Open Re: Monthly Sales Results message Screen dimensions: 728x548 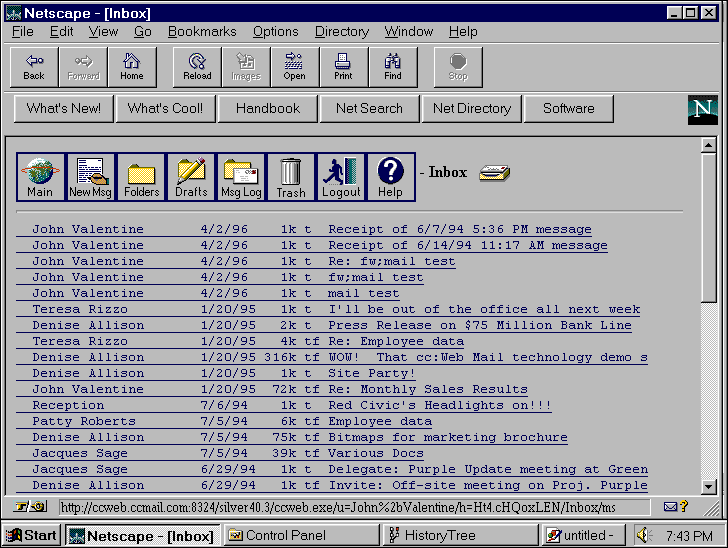[272, 389]
